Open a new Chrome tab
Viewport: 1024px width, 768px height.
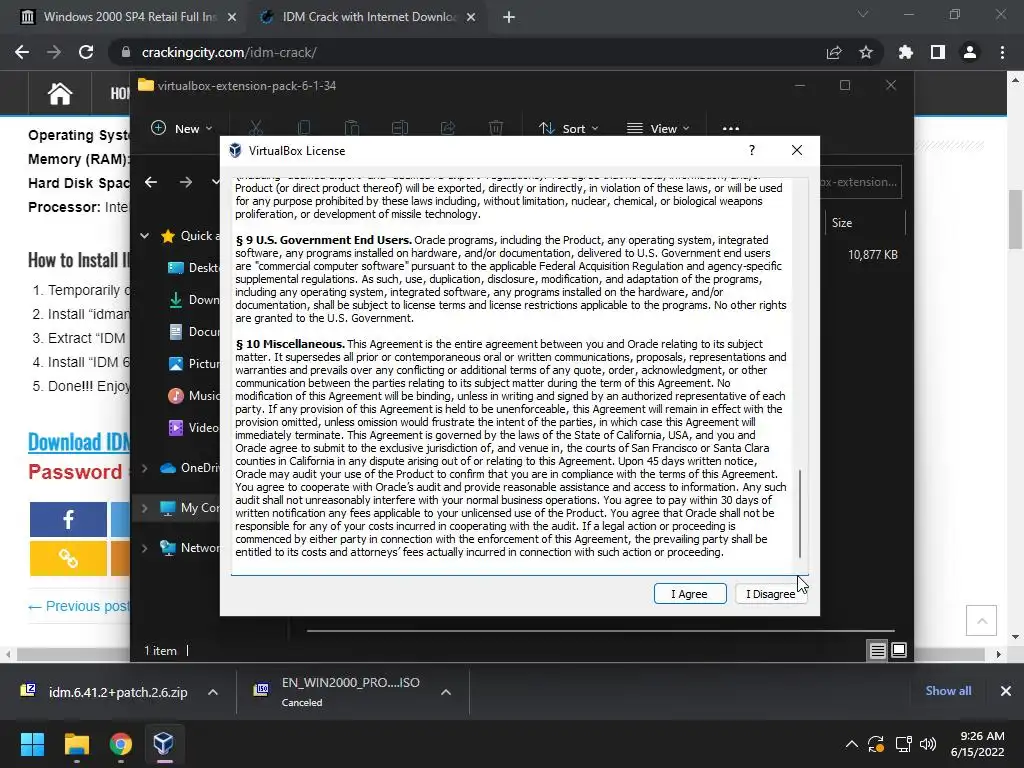pyautogui.click(x=509, y=18)
